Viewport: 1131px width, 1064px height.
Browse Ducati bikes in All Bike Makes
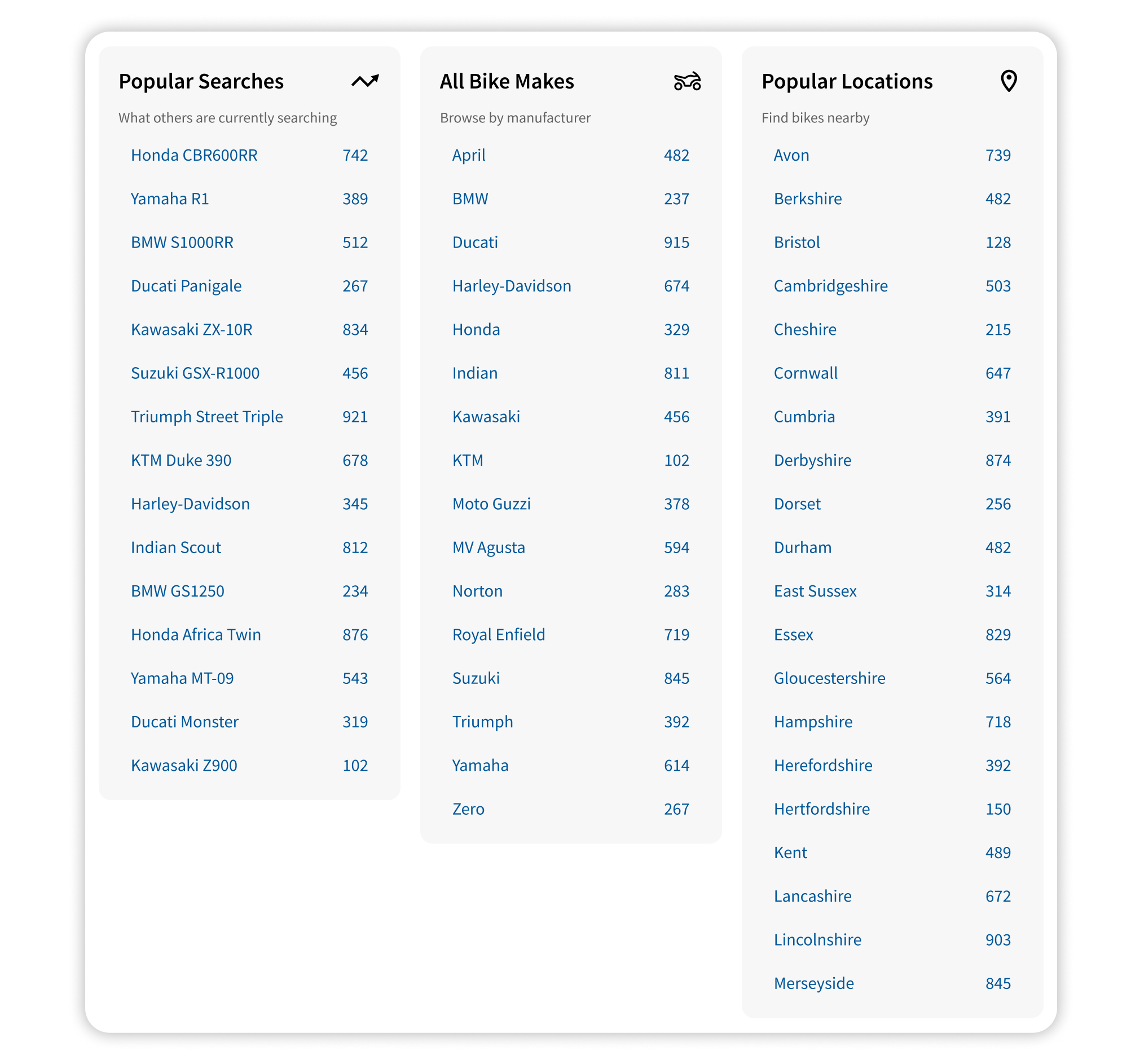pos(474,243)
